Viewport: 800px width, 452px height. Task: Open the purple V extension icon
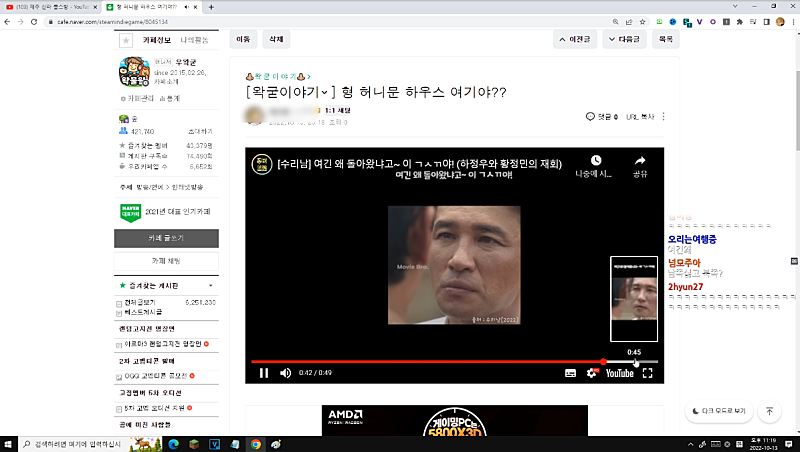699,22
